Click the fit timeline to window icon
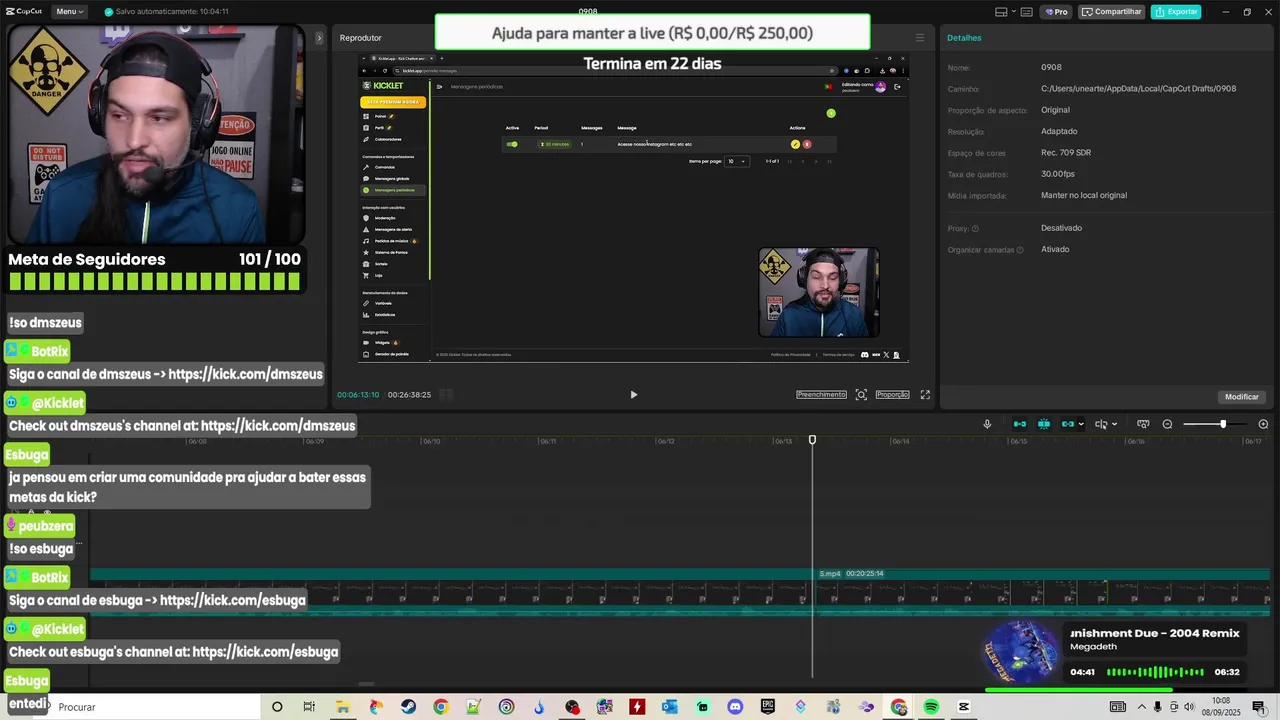The width and height of the screenshot is (1280, 720). tap(1143, 424)
